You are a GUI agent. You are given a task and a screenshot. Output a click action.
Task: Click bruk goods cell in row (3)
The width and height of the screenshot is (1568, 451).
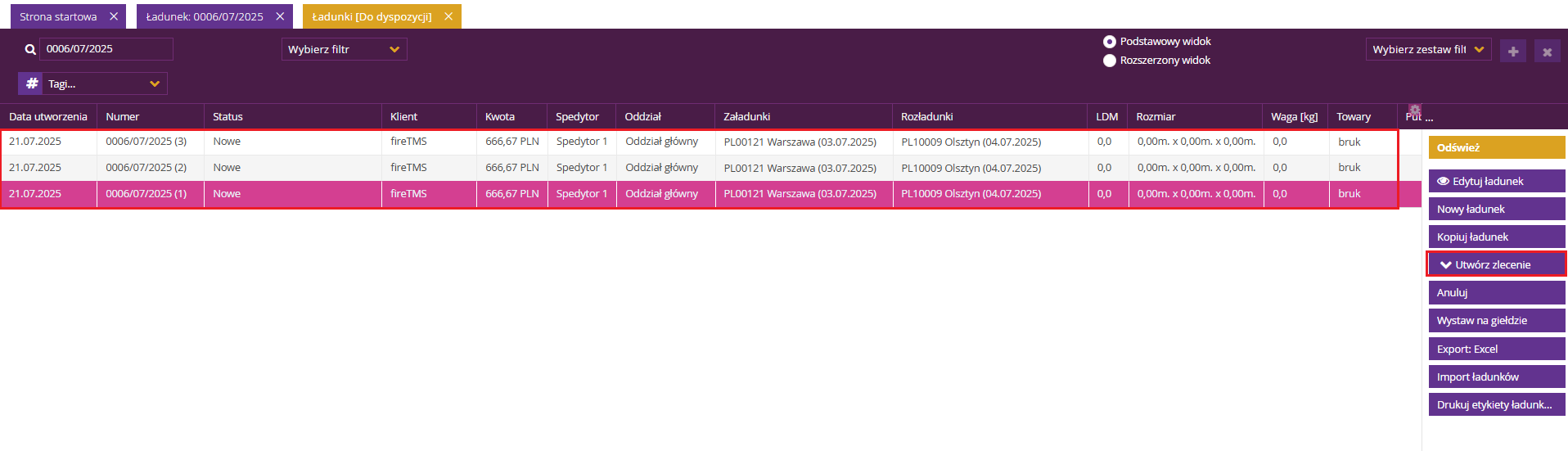pyautogui.click(x=1349, y=142)
